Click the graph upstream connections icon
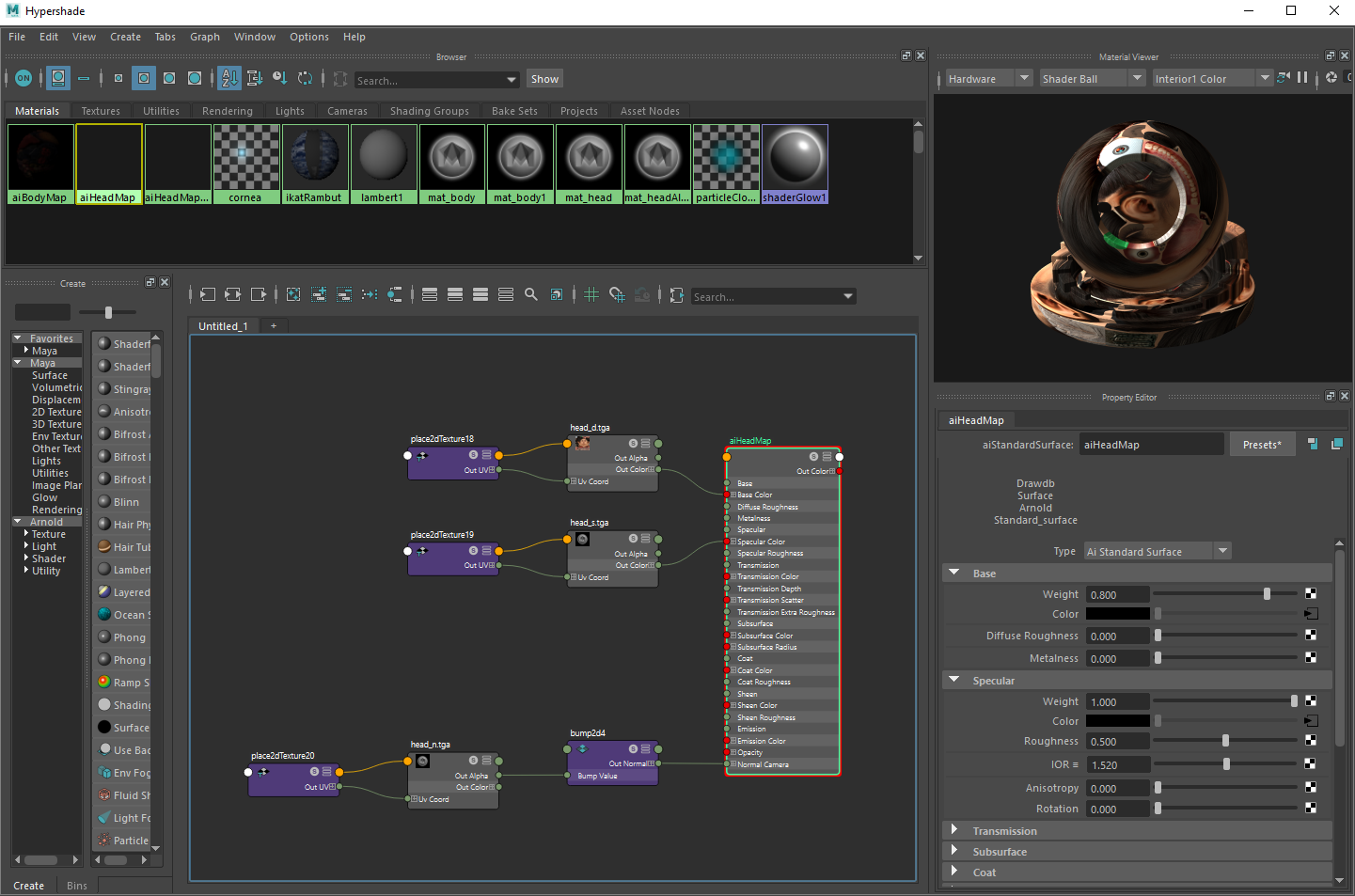This screenshot has width=1355, height=896. (x=208, y=294)
